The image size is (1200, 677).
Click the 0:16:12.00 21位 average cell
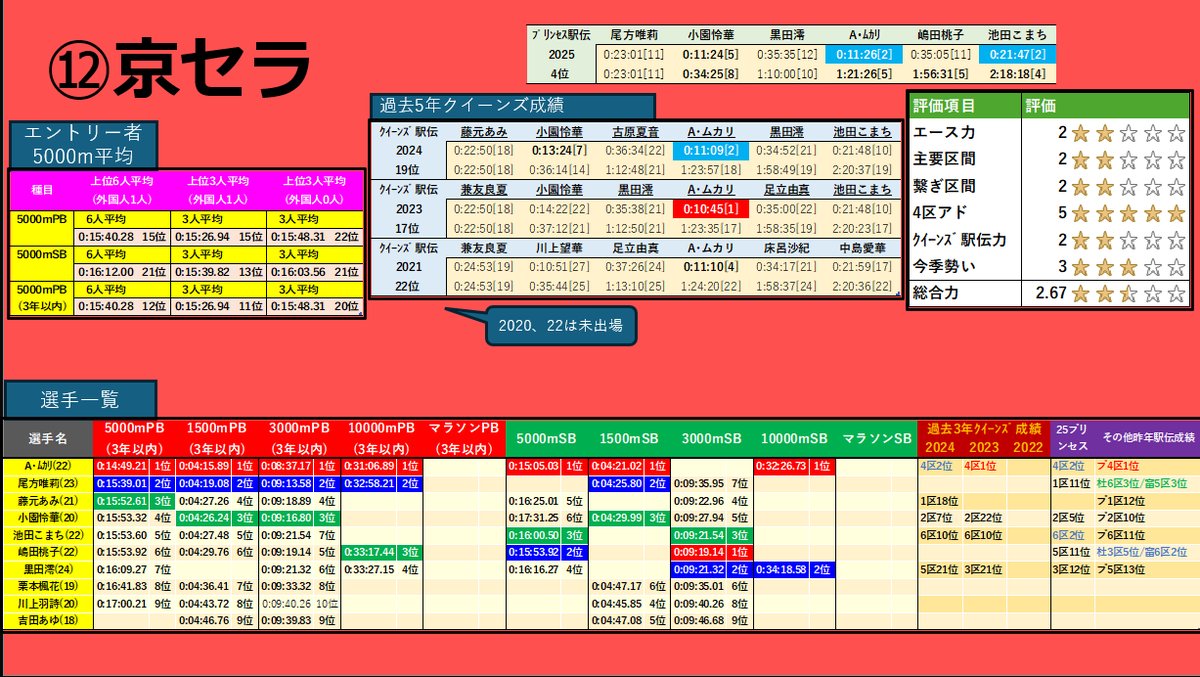click(120, 271)
